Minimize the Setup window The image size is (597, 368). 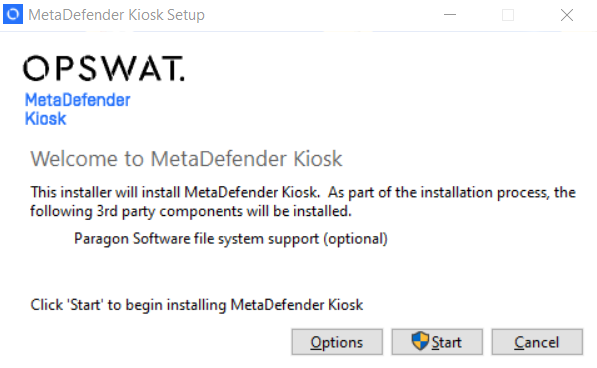450,15
